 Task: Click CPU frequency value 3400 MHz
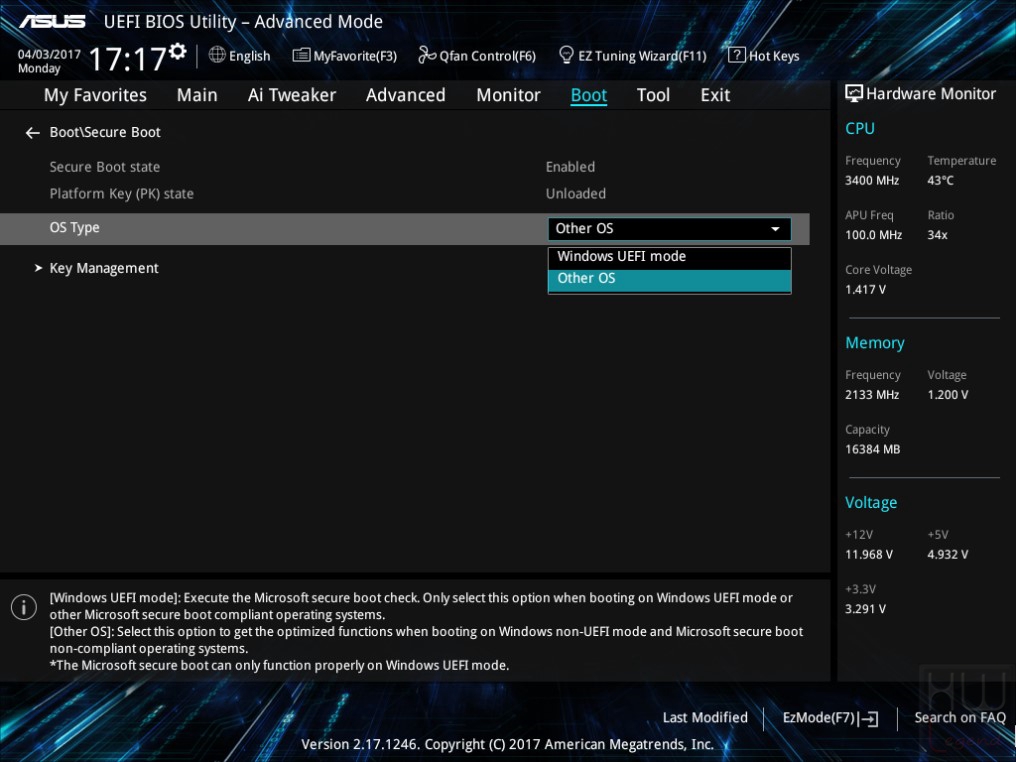tap(872, 181)
